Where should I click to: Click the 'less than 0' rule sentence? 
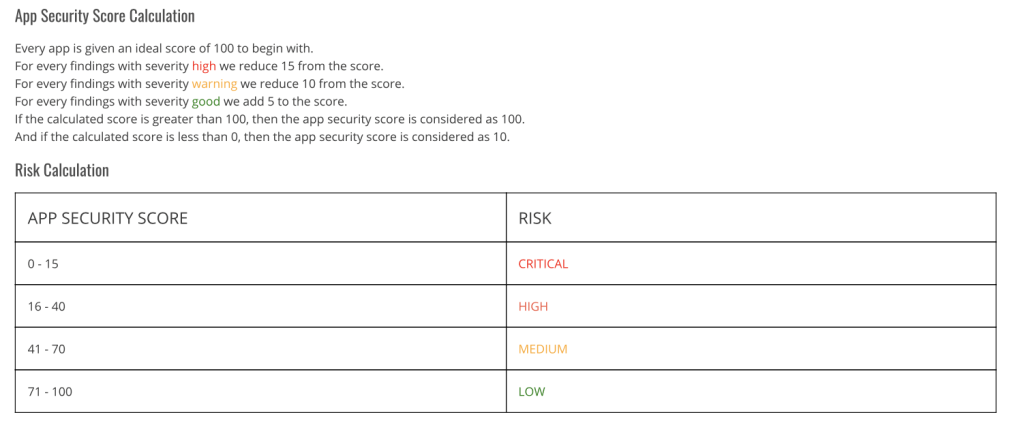(262, 138)
